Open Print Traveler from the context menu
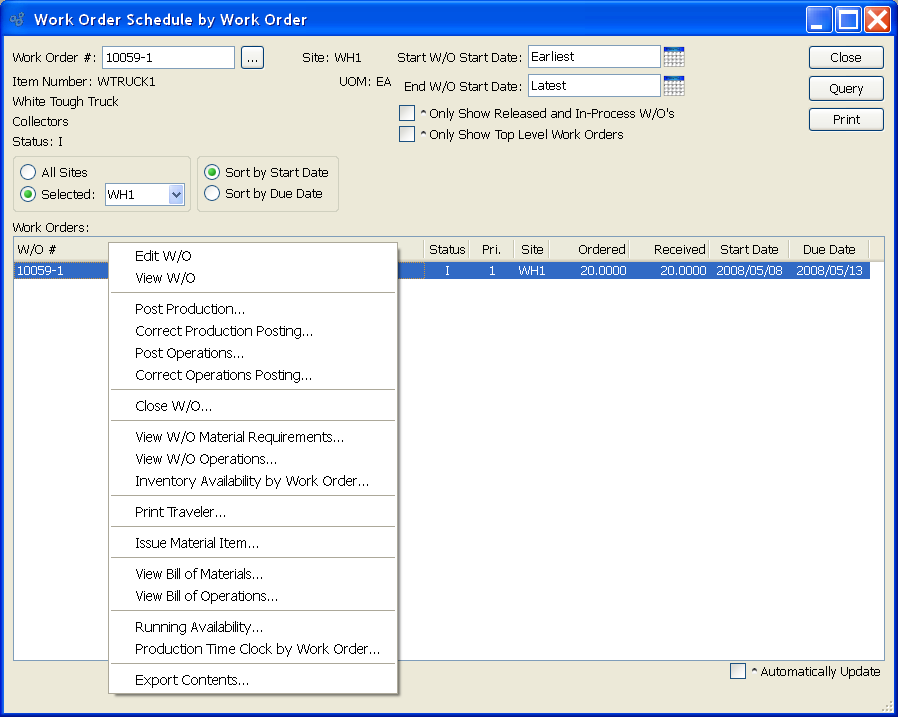This screenshot has width=898, height=717. (180, 512)
